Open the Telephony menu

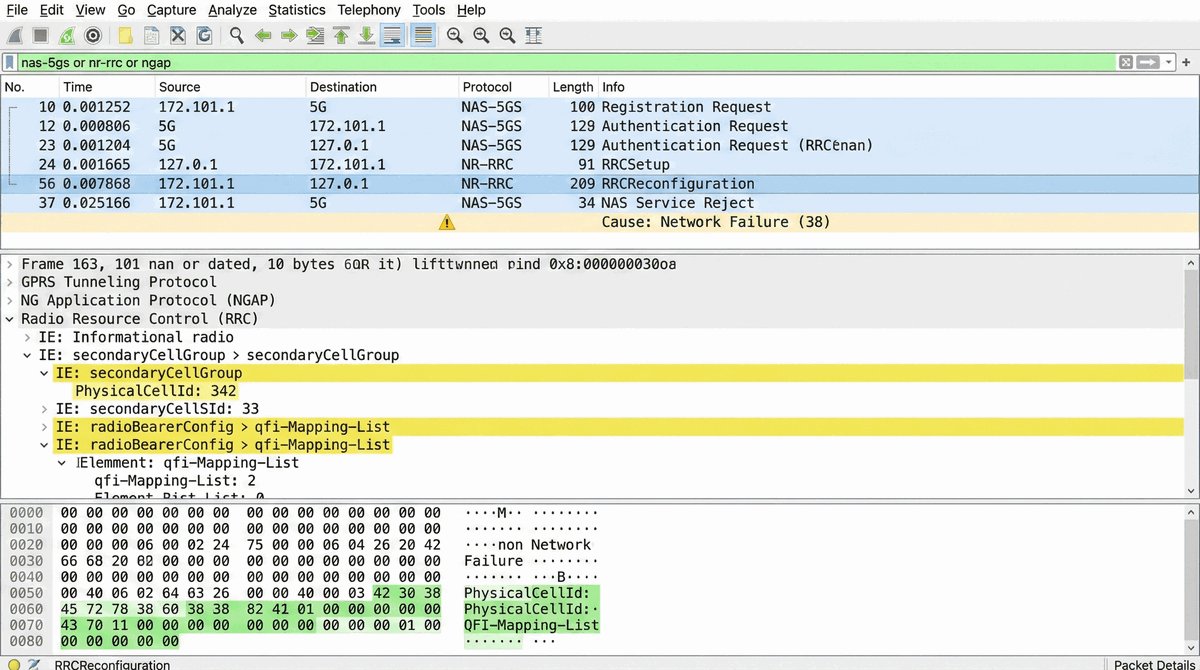tap(368, 10)
